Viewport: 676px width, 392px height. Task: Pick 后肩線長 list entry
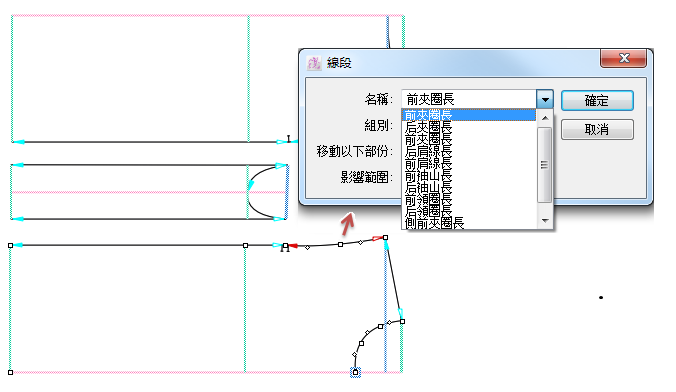469,151
